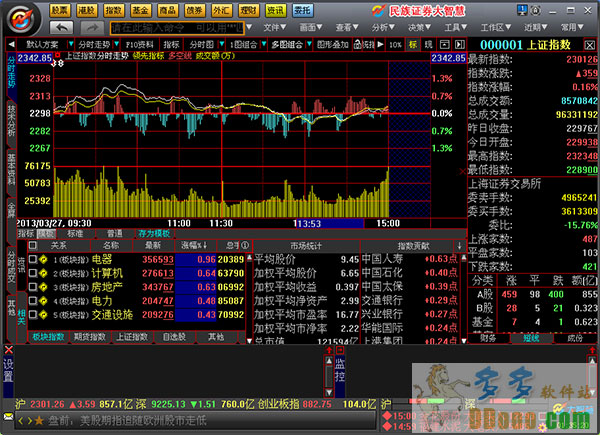Click the circled info icon beside 总手 column
600x435 pixels.
pyautogui.click(x=245, y=245)
